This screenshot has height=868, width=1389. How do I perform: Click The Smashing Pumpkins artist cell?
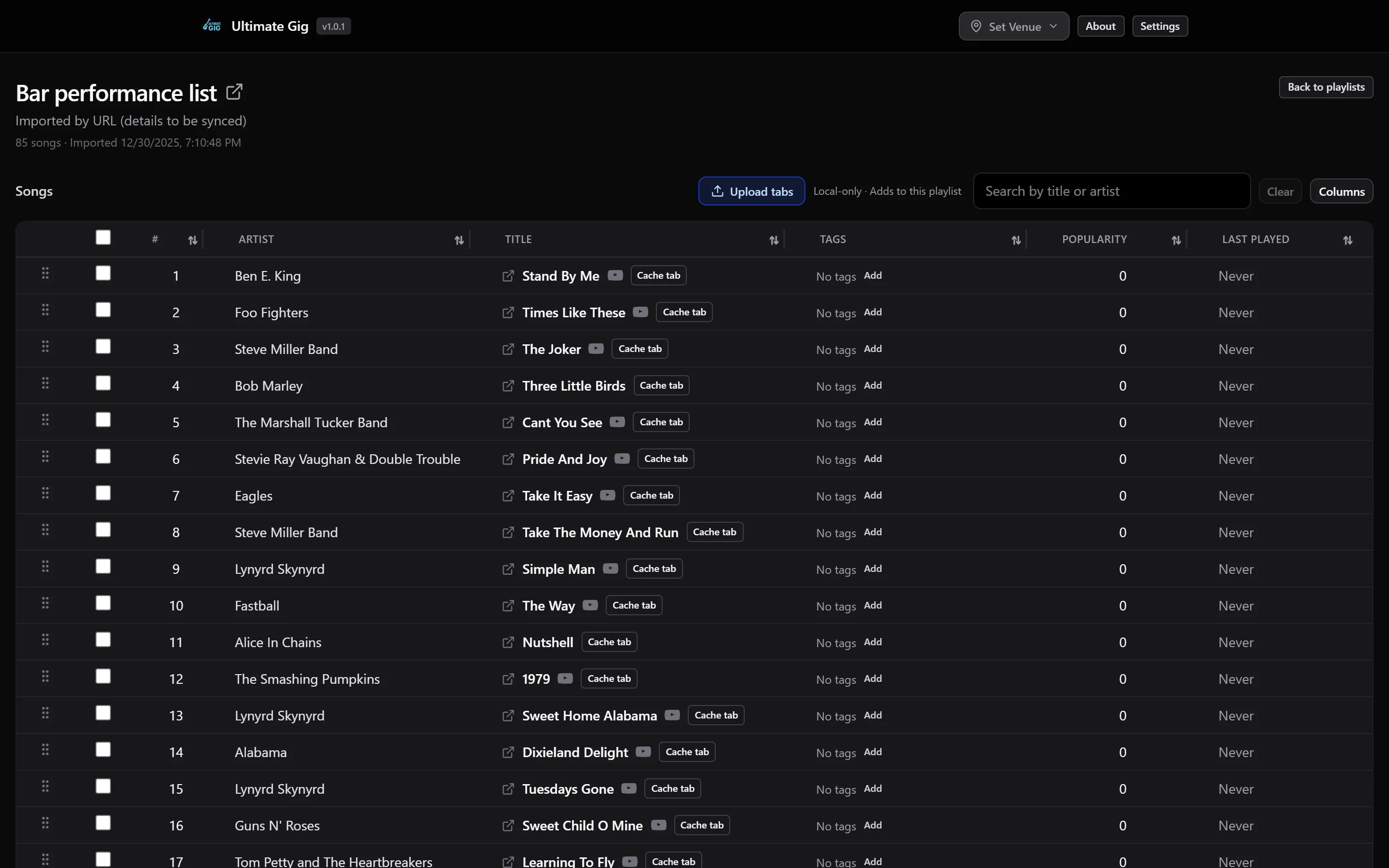click(307, 679)
